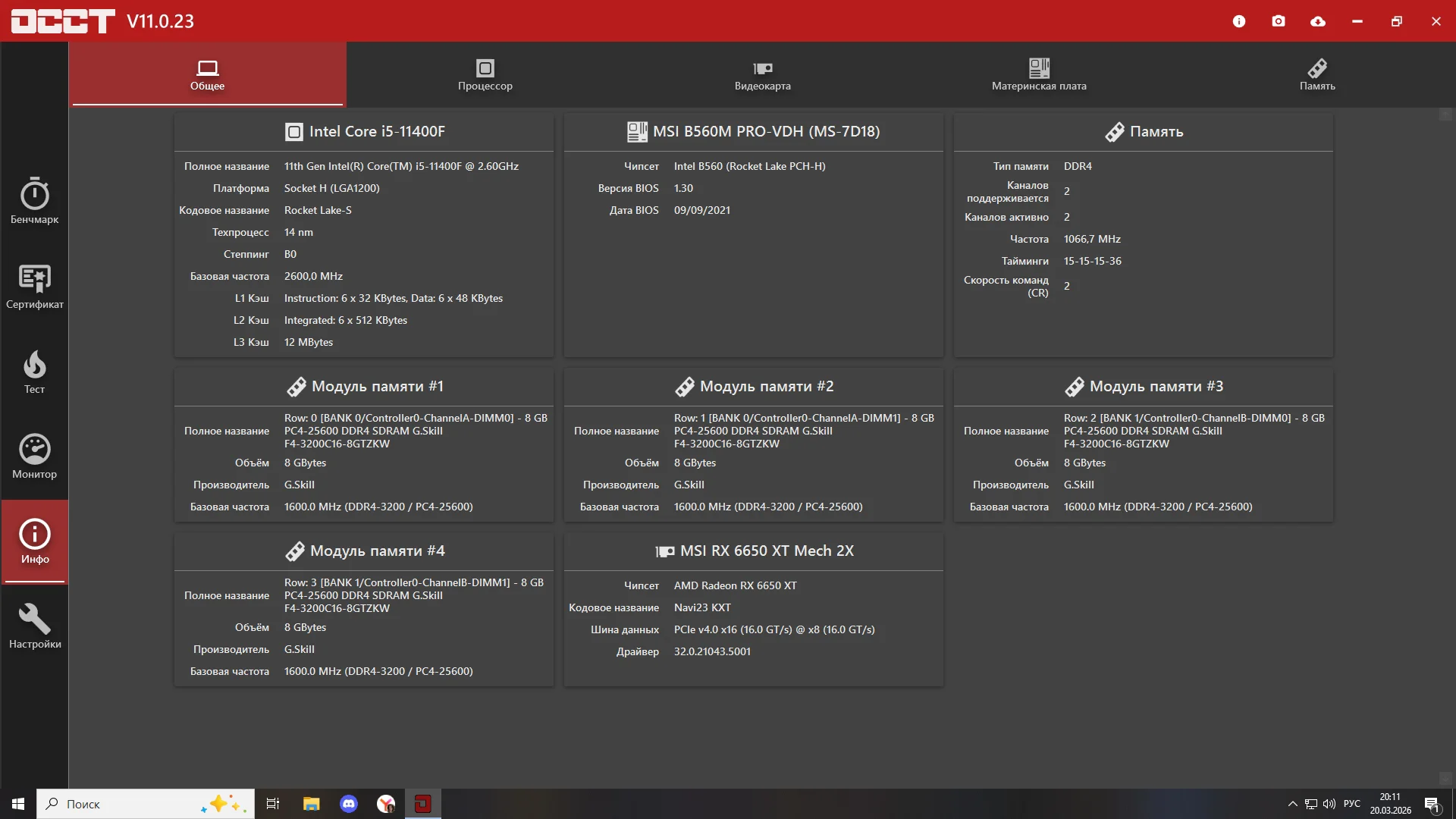The width and height of the screenshot is (1456, 819).
Task: Click RAM icon beside Модуль памяти #4
Action: coord(295,551)
